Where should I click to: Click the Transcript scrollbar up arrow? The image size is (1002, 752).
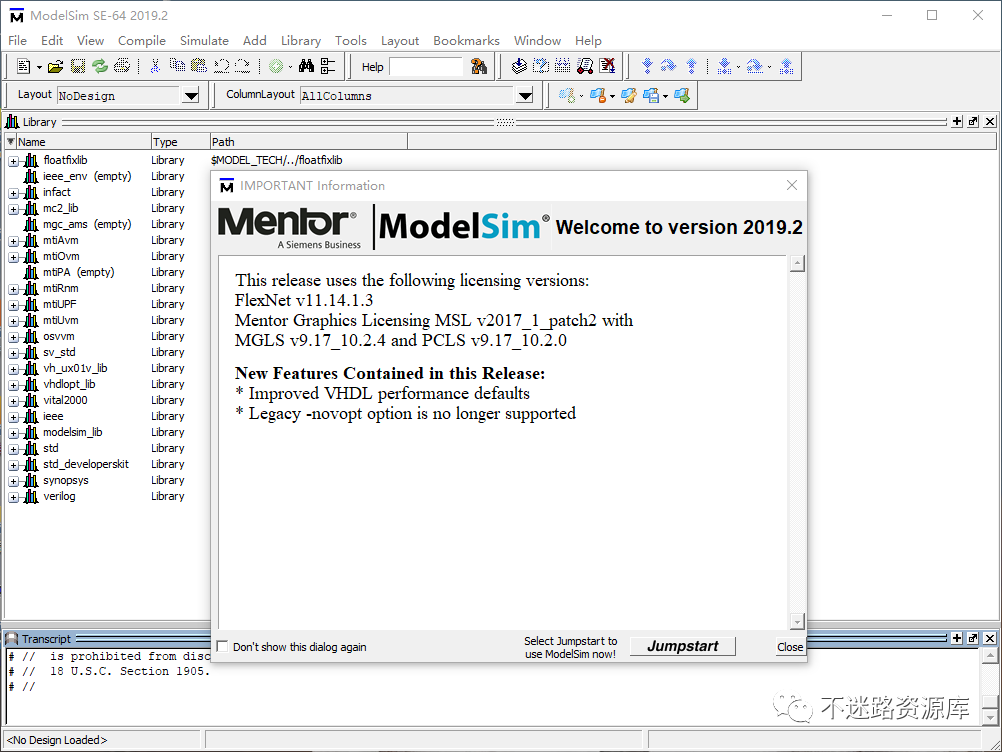(989, 656)
